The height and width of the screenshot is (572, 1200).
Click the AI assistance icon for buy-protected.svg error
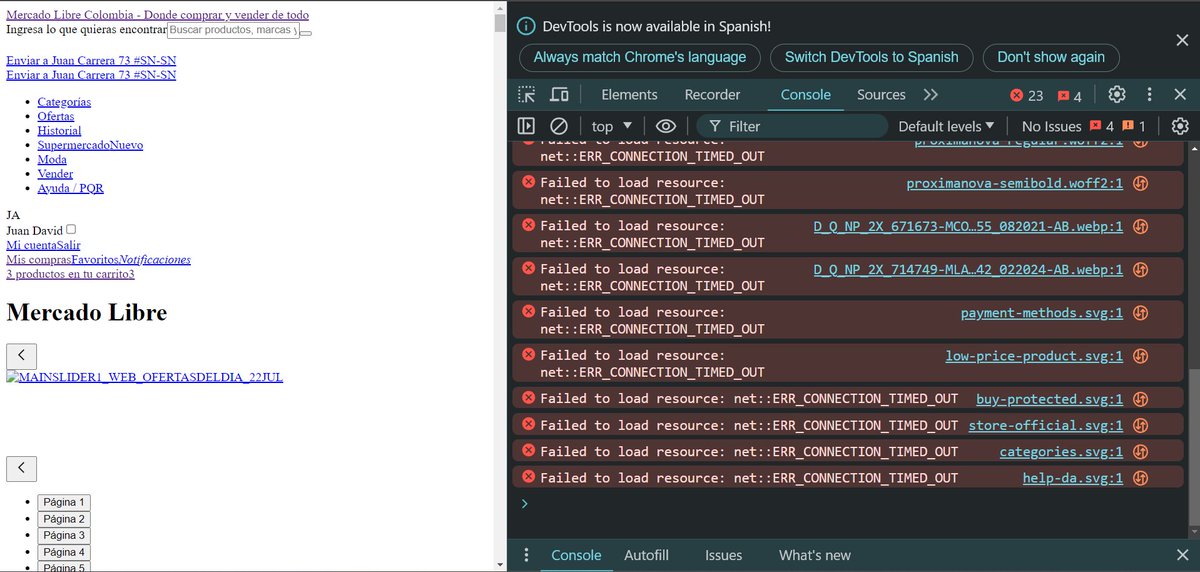1140,399
